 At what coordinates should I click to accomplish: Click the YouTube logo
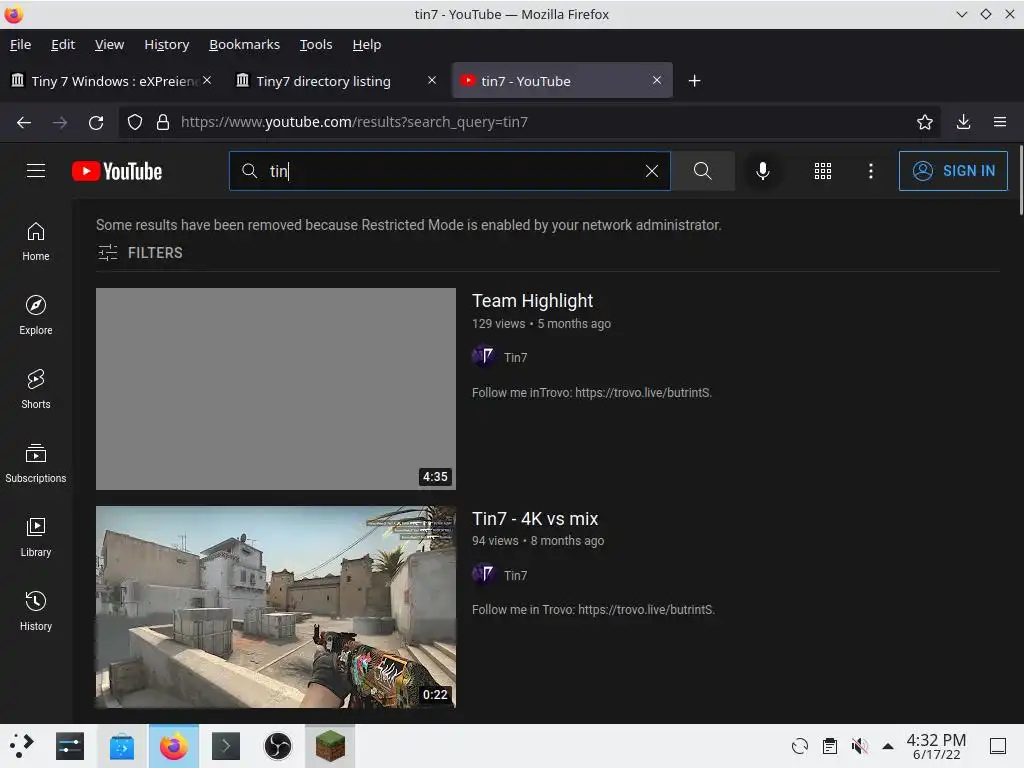[117, 171]
